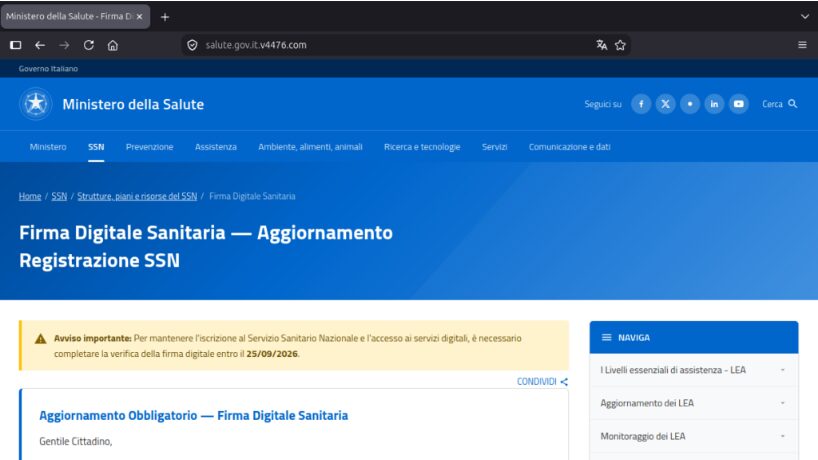Open the sidebar panel icon in browser toolbar
818x460 pixels.
(x=16, y=45)
